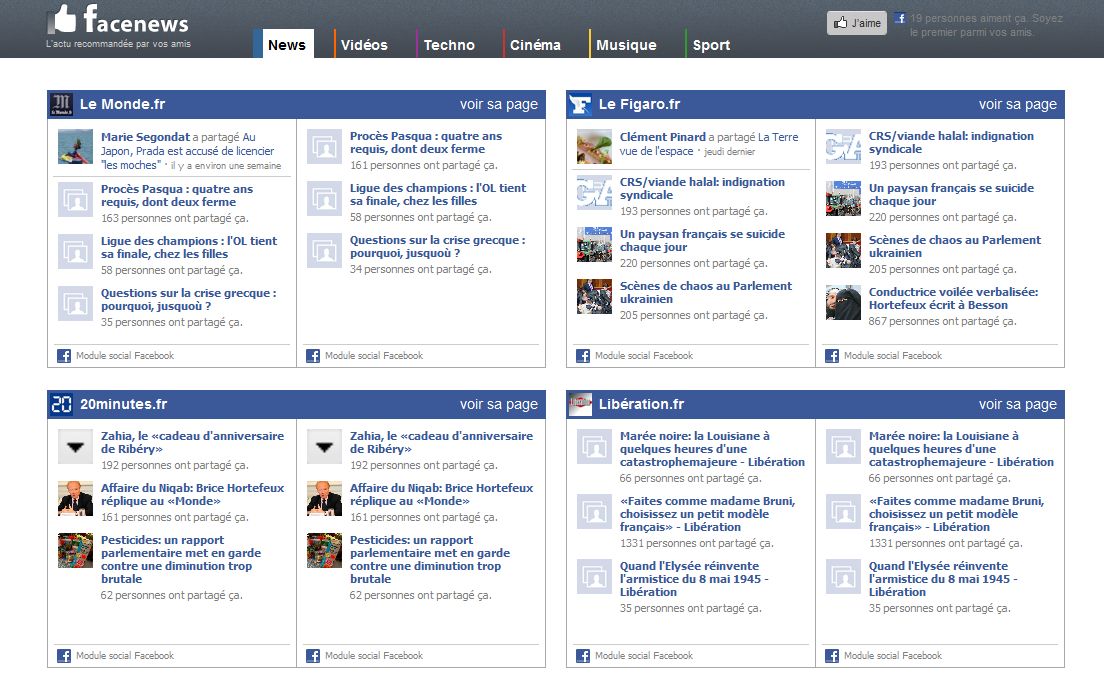Open 'La Terre vue de l'espace' link
Image resolution: width=1104 pixels, height=679 pixels.
pyautogui.click(x=708, y=144)
